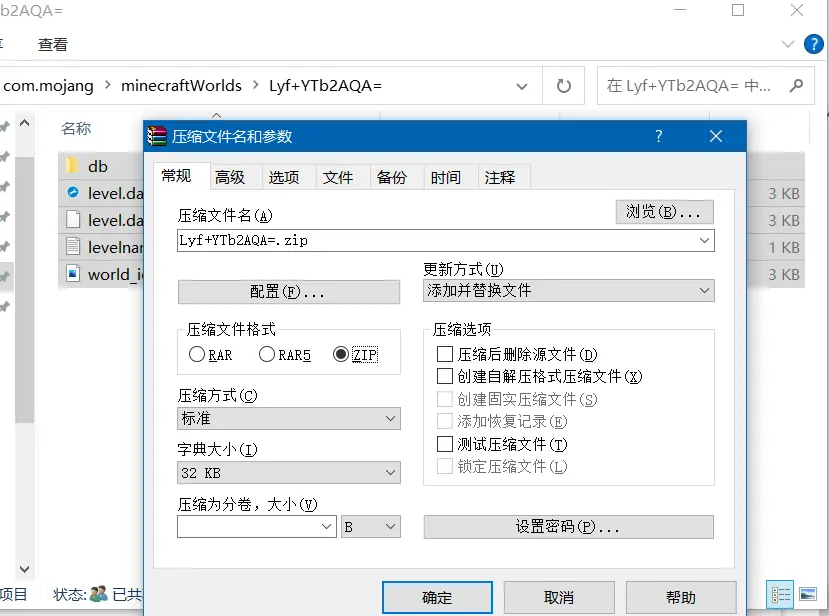Click the 名称 column header

click(76, 128)
